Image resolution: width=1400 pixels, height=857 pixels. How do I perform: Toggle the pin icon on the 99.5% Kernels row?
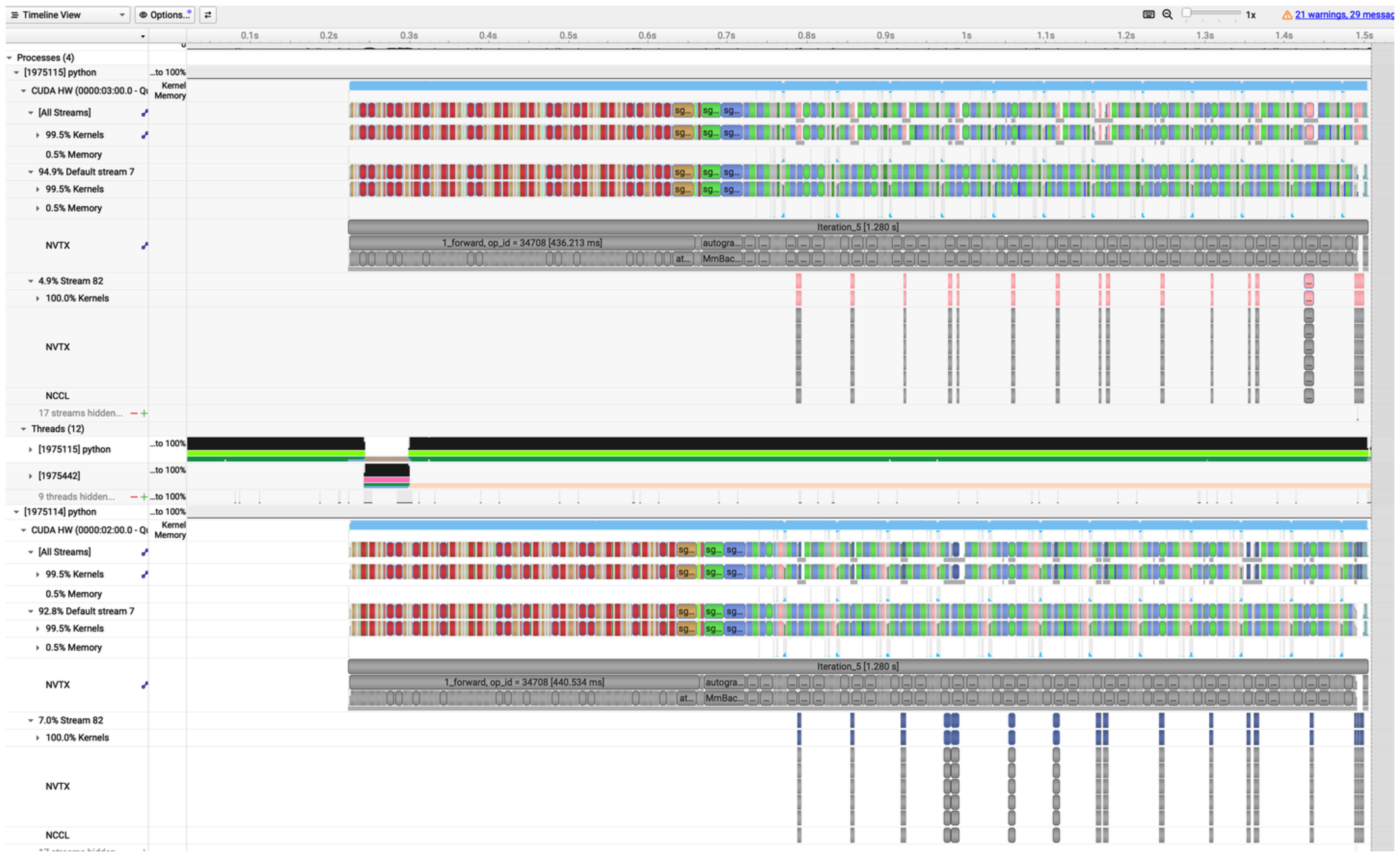click(146, 135)
